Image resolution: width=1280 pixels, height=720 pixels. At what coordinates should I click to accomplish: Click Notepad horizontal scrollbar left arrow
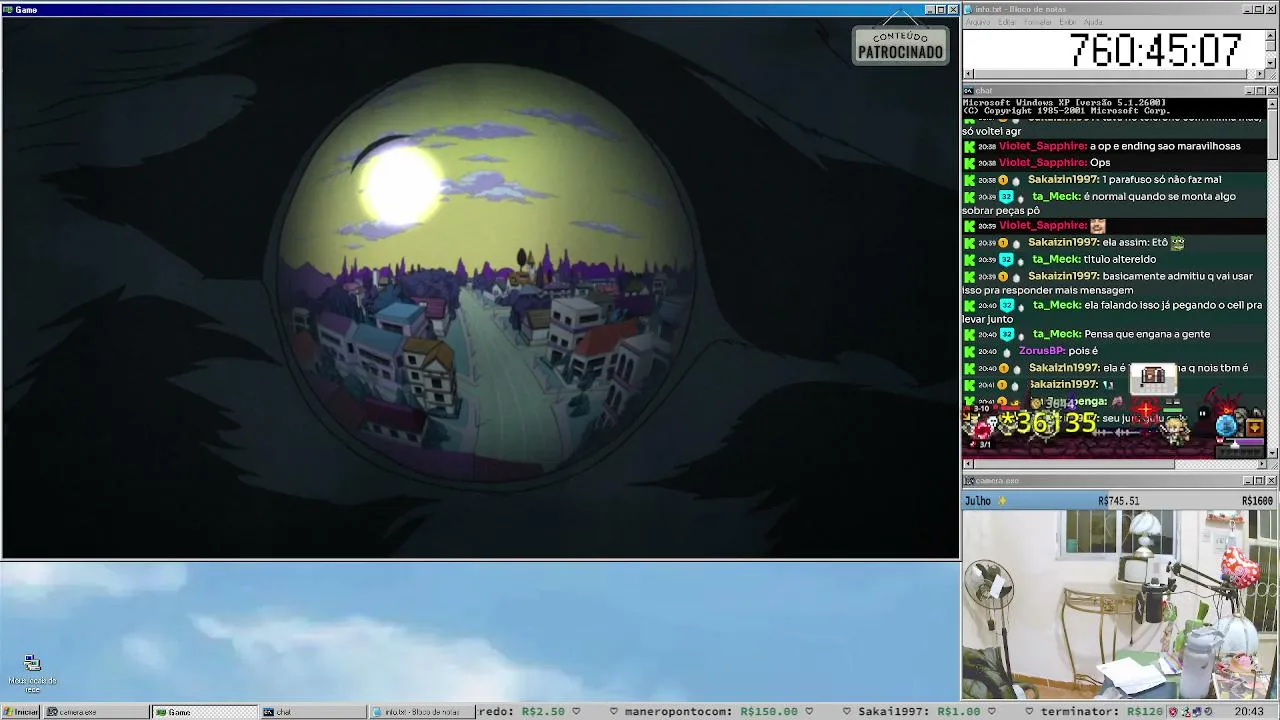(968, 74)
